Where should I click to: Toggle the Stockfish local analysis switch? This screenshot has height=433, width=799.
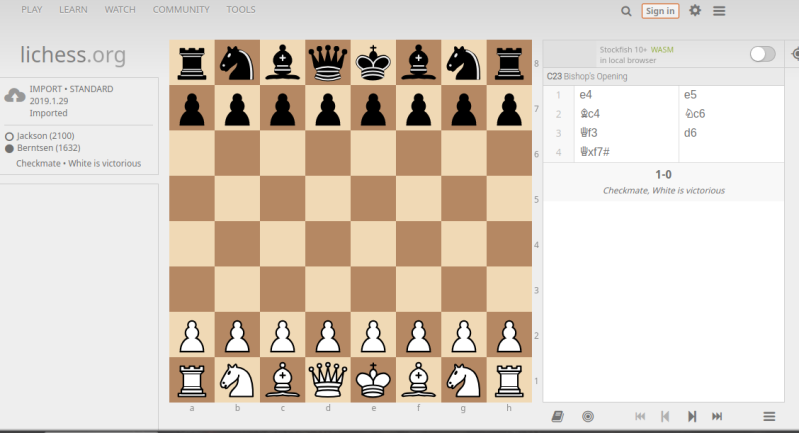coord(762,54)
